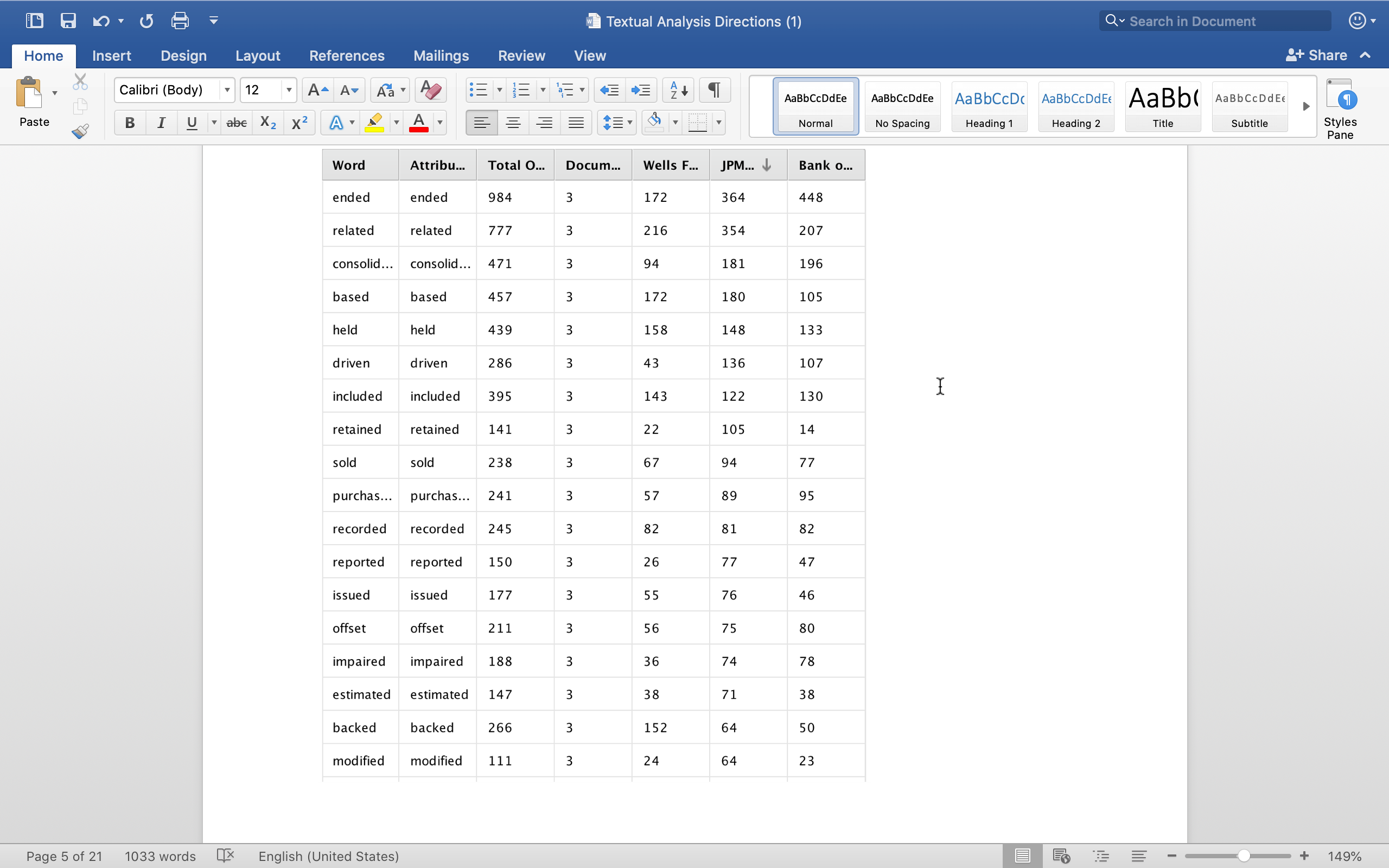Toggle paragraph mark visibility

tap(714, 90)
